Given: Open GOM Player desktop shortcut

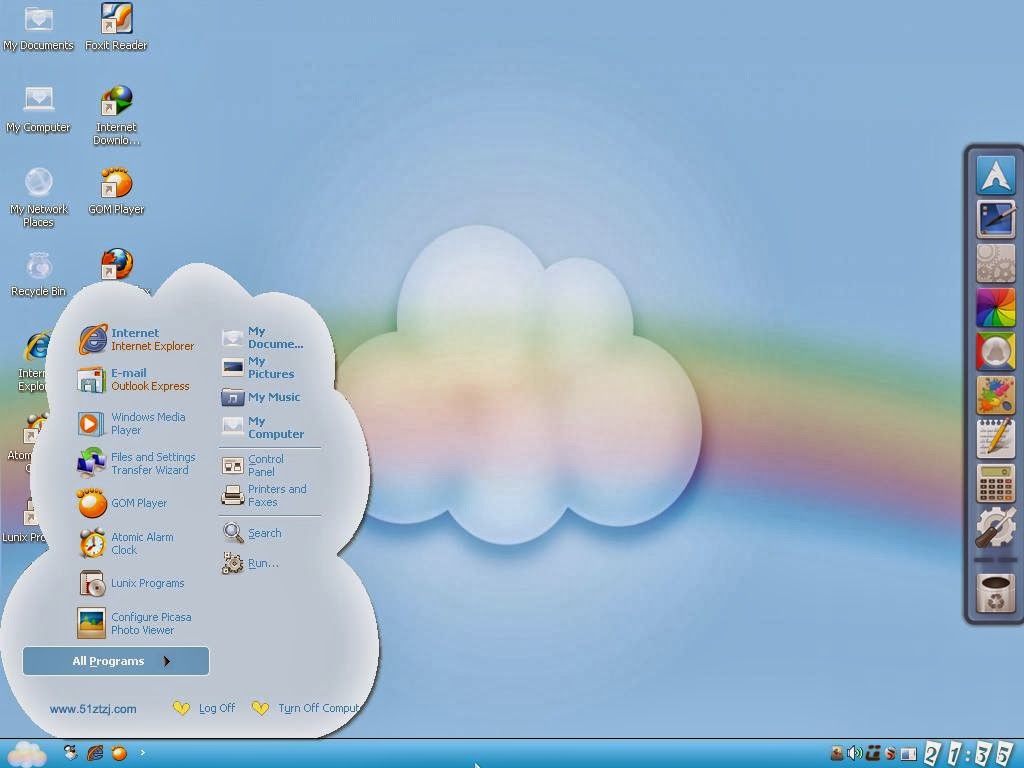Looking at the screenshot, I should (116, 191).
